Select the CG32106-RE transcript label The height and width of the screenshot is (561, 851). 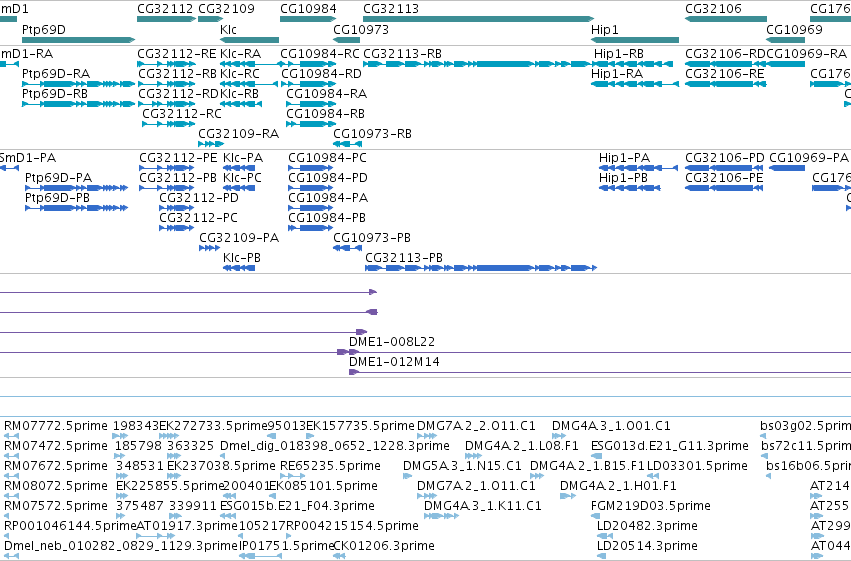click(x=725, y=73)
